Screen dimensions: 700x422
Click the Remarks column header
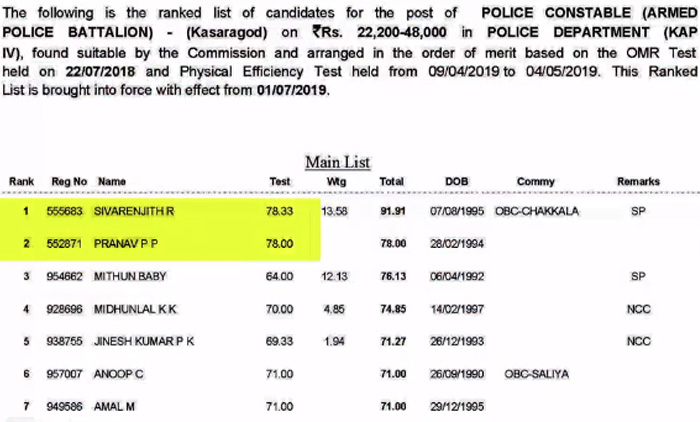click(638, 181)
